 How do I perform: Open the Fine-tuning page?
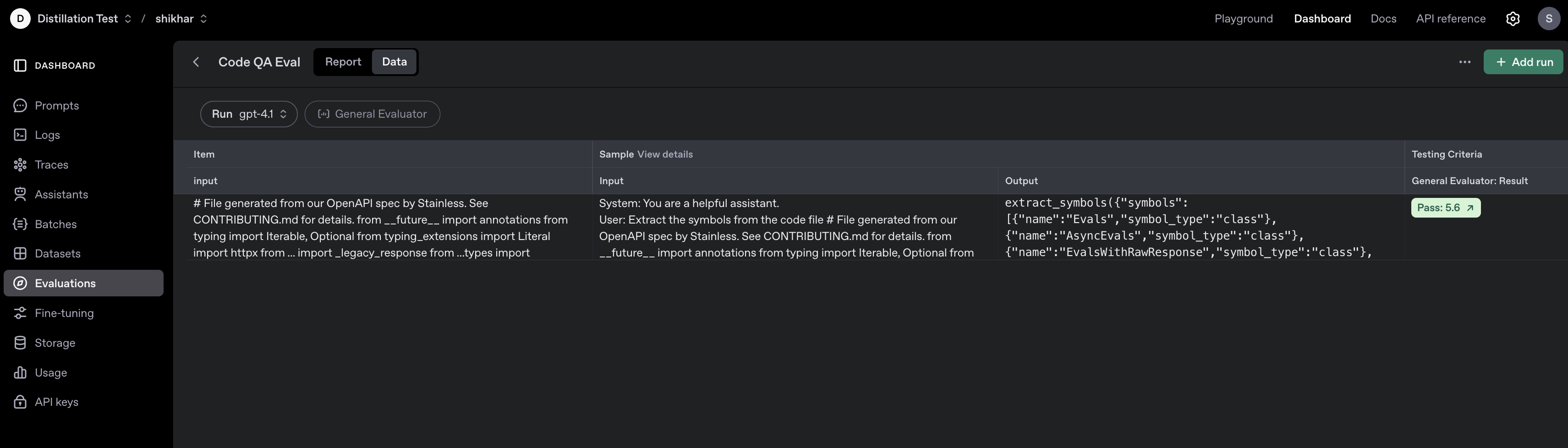pos(63,312)
